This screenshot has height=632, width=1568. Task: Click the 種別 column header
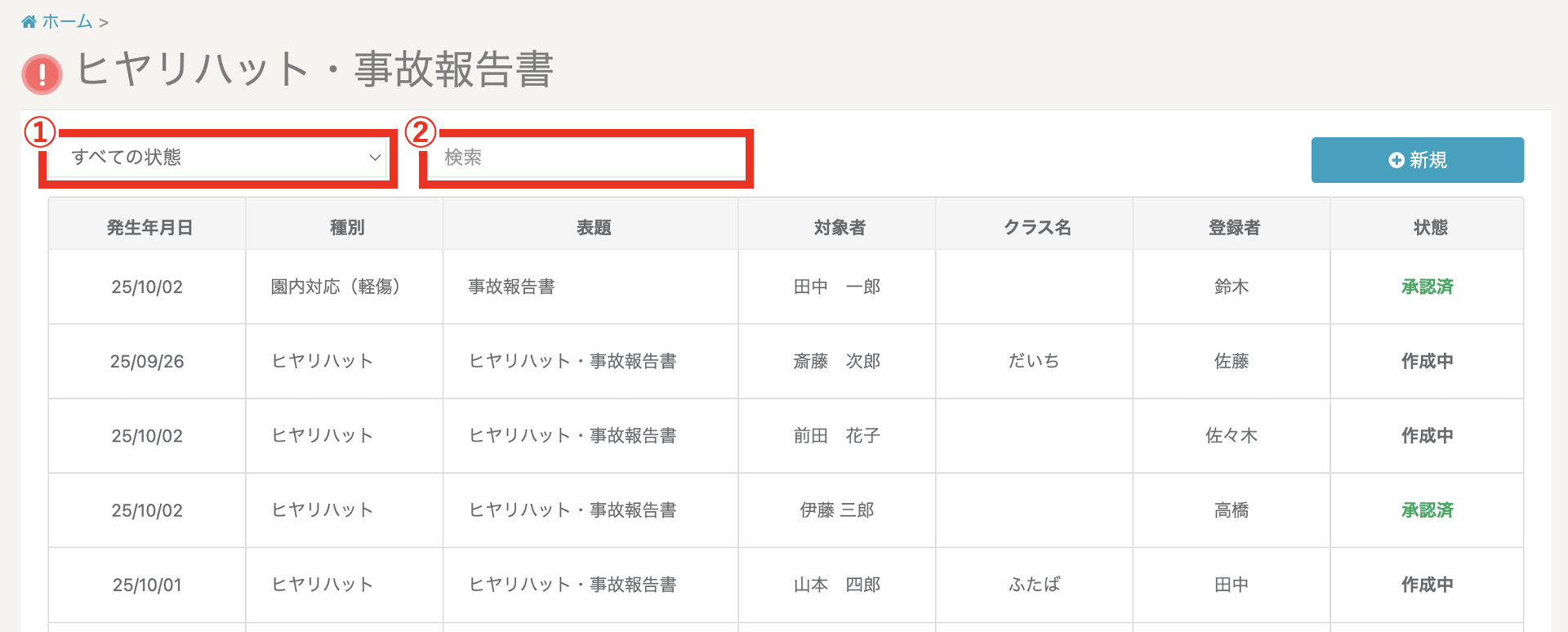point(346,228)
